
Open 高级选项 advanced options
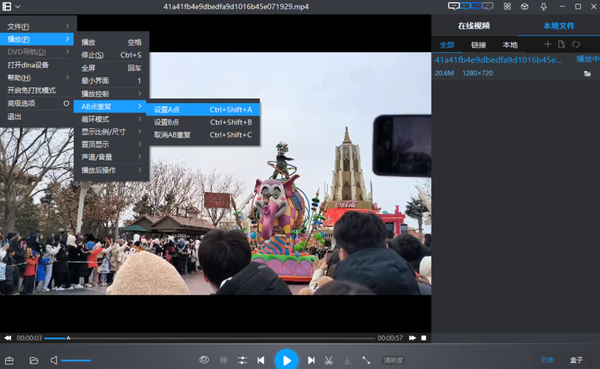click(37, 103)
